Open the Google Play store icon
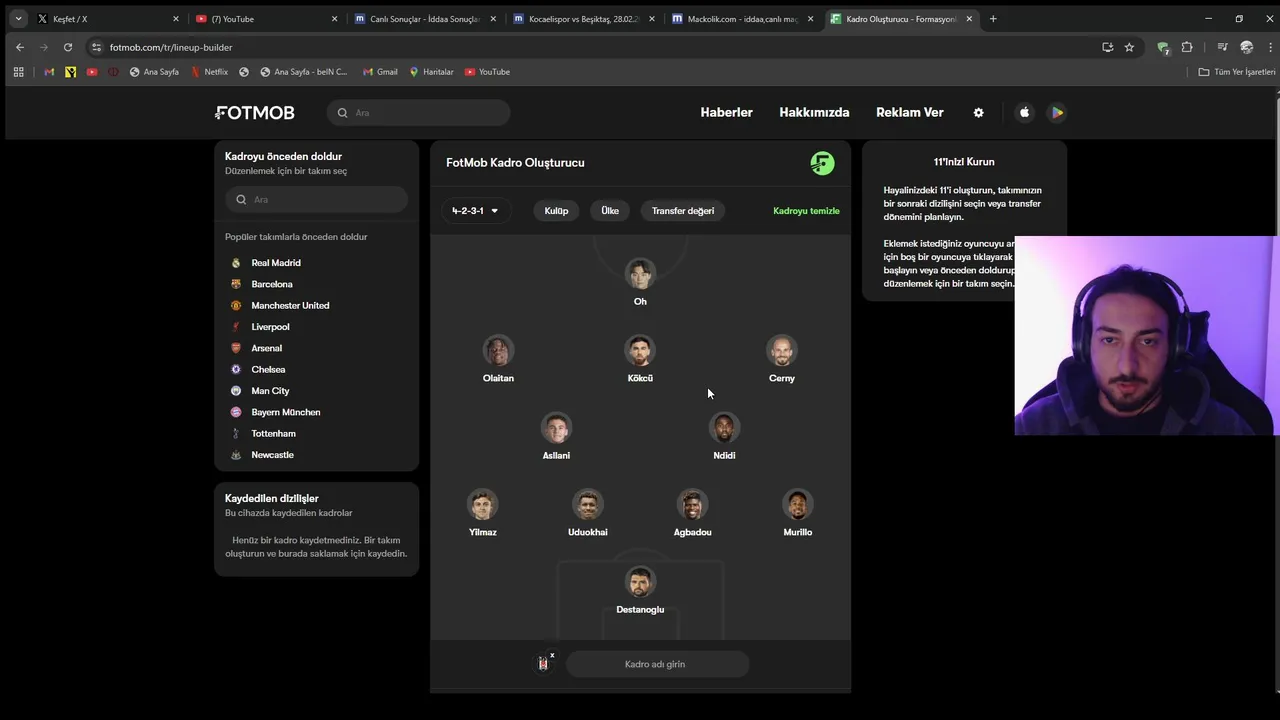1280x720 pixels. 1057,113
